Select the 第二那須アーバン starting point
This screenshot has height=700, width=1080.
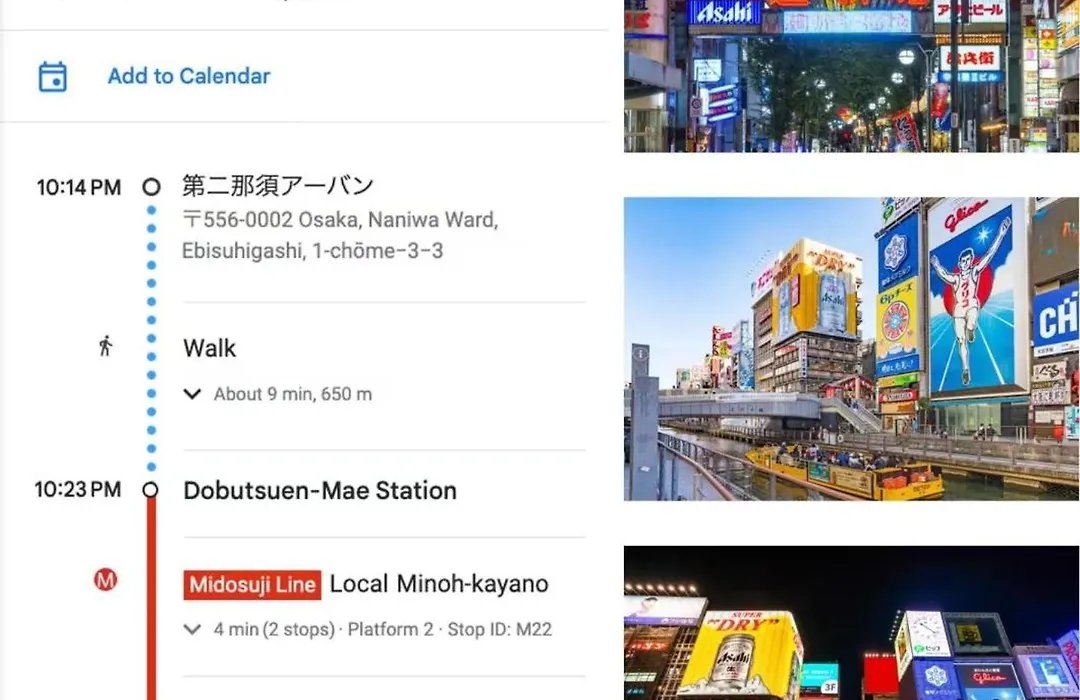point(278,185)
